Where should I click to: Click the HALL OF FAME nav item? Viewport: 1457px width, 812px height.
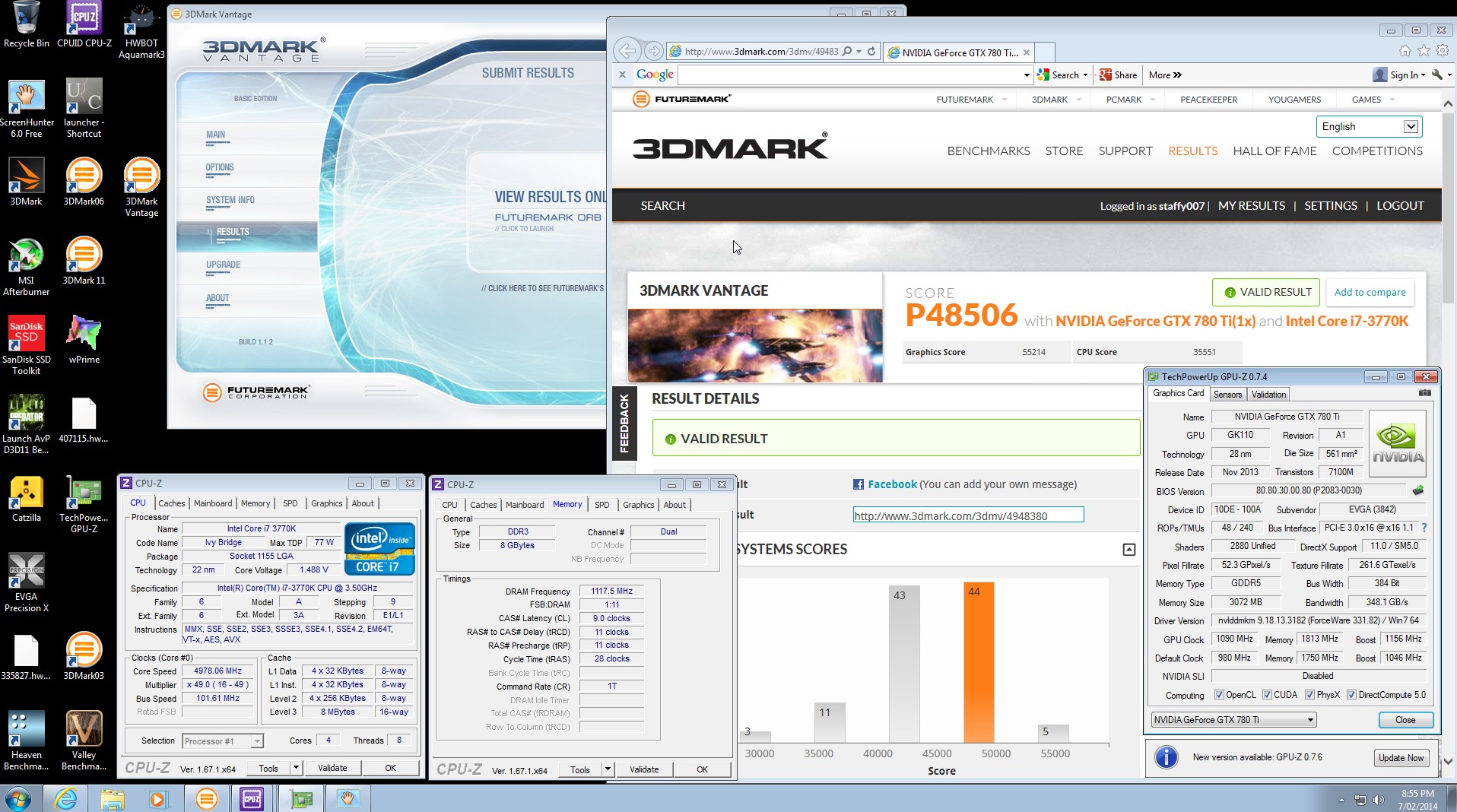[x=1274, y=151]
